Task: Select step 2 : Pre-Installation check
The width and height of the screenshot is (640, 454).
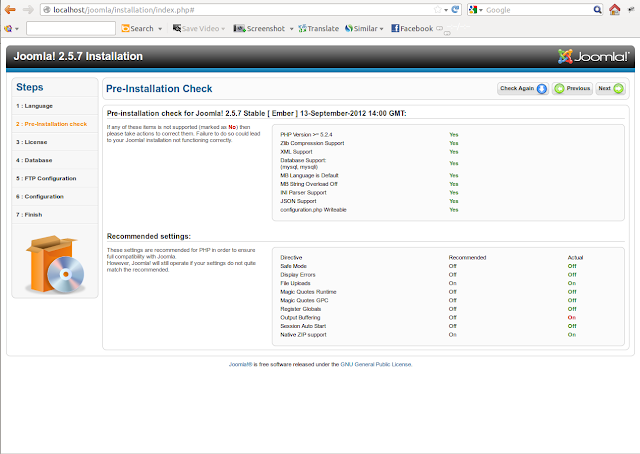Action: (x=51, y=124)
